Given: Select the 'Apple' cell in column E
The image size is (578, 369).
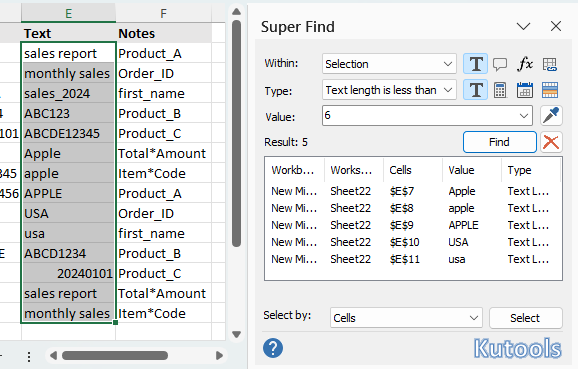Looking at the screenshot, I should point(69,153).
